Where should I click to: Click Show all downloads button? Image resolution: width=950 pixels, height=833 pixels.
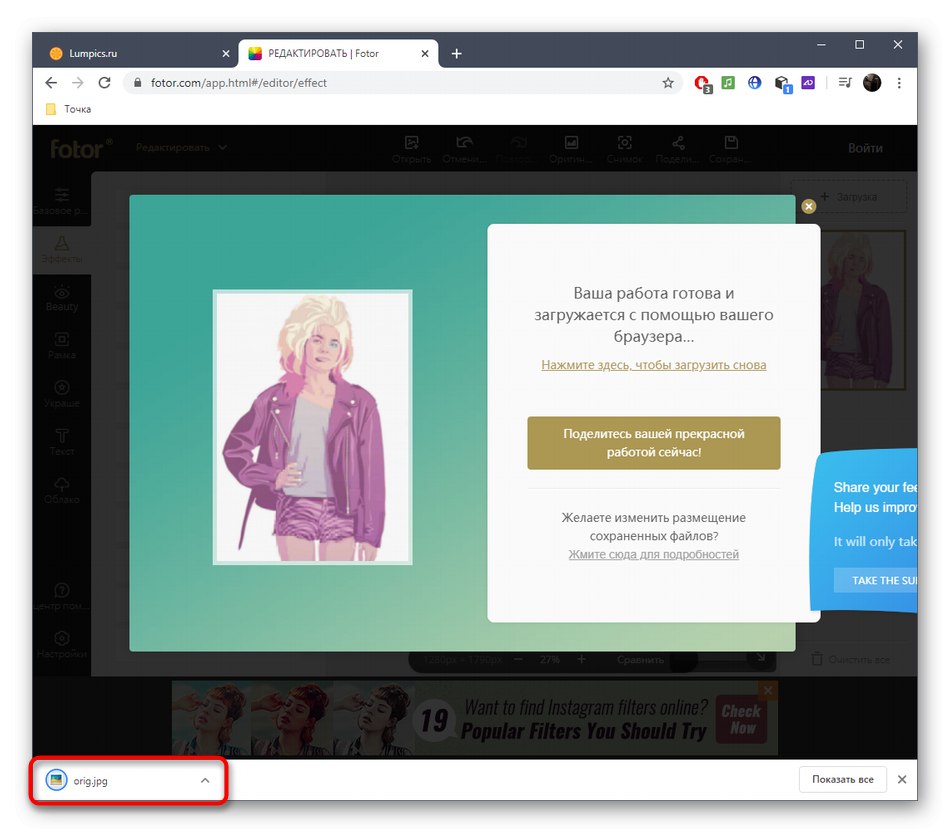coord(842,780)
